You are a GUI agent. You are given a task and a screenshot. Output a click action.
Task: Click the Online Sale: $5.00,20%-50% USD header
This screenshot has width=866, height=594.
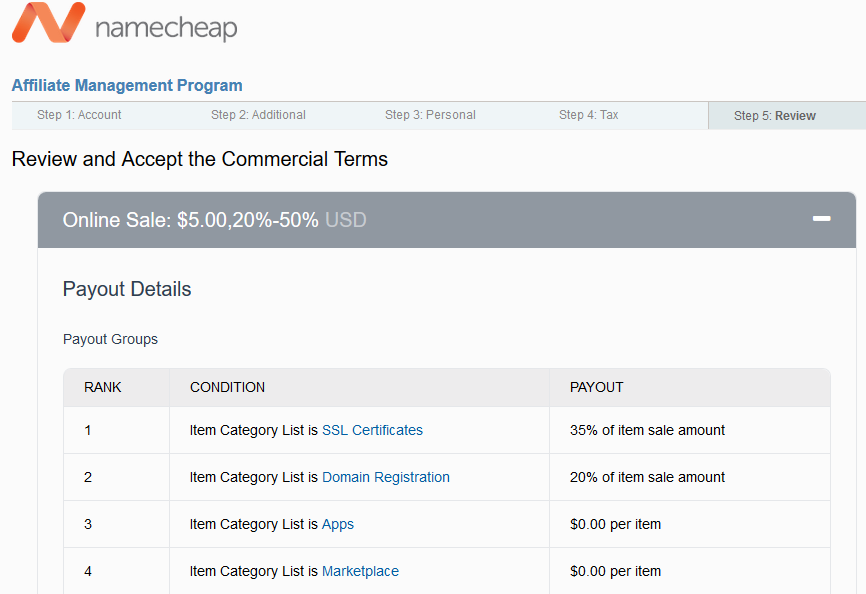point(447,220)
